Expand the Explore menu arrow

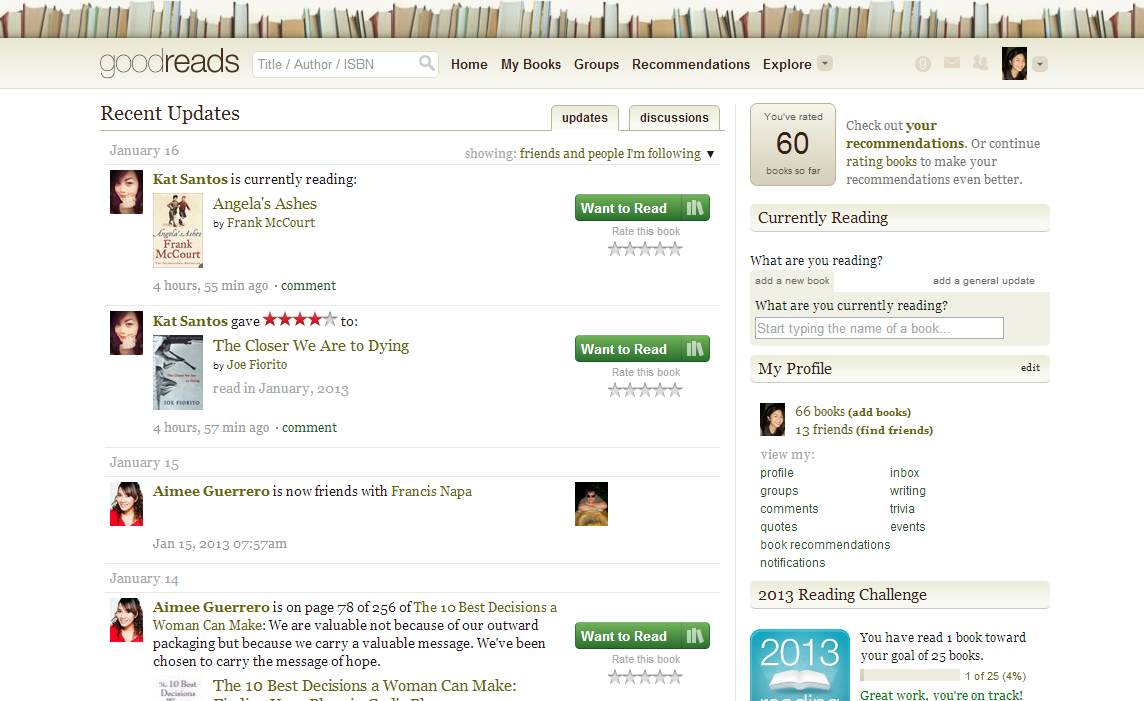pyautogui.click(x=824, y=63)
